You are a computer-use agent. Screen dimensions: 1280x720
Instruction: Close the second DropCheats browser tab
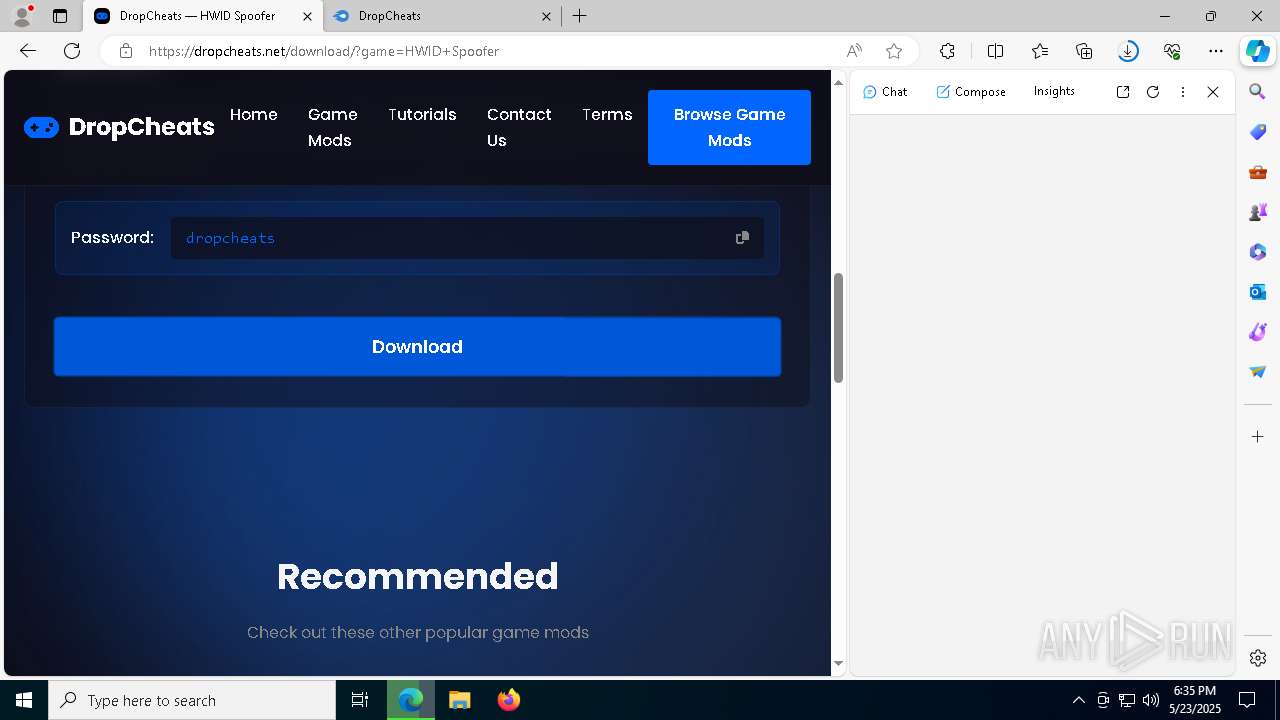click(x=545, y=16)
